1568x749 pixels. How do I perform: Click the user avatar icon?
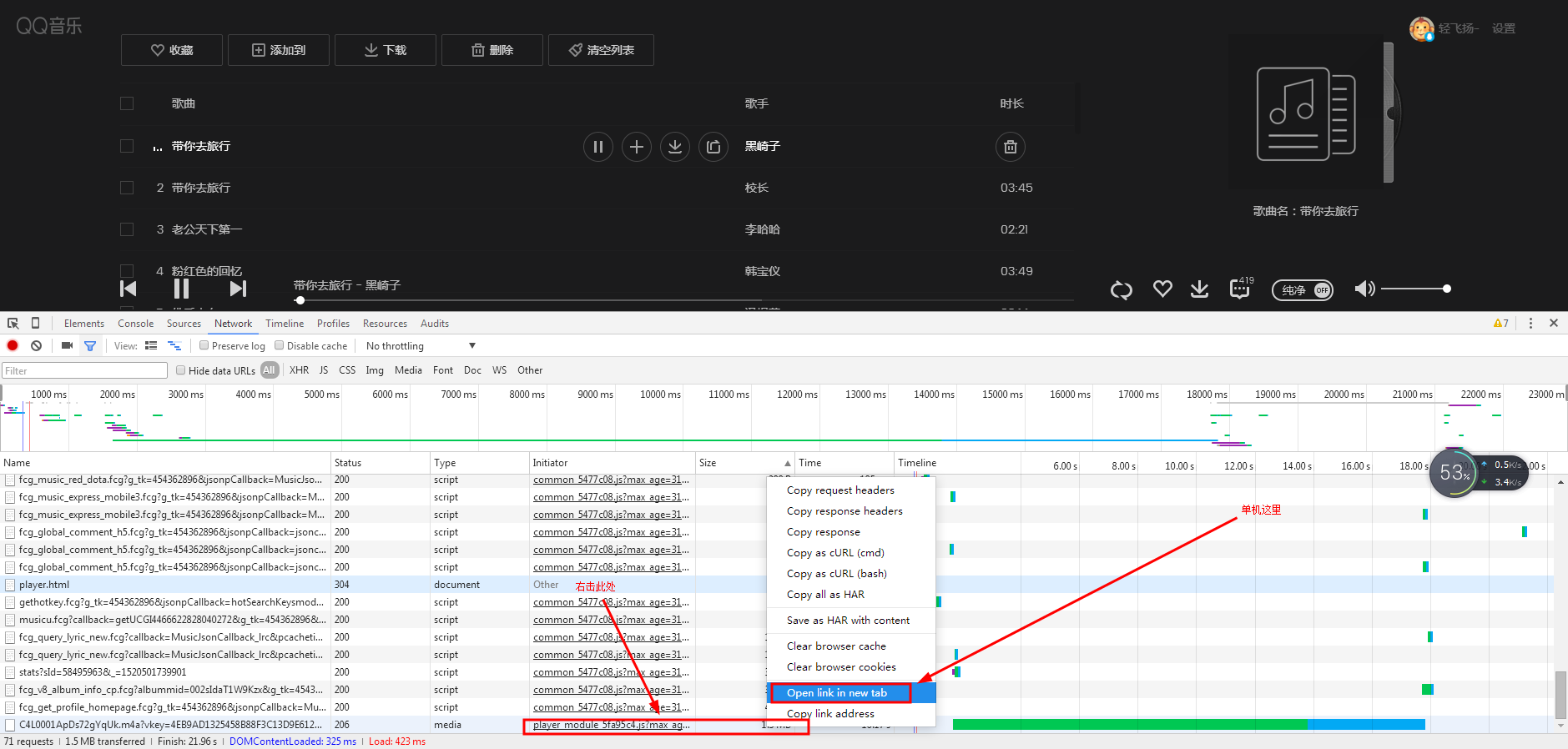click(1421, 29)
